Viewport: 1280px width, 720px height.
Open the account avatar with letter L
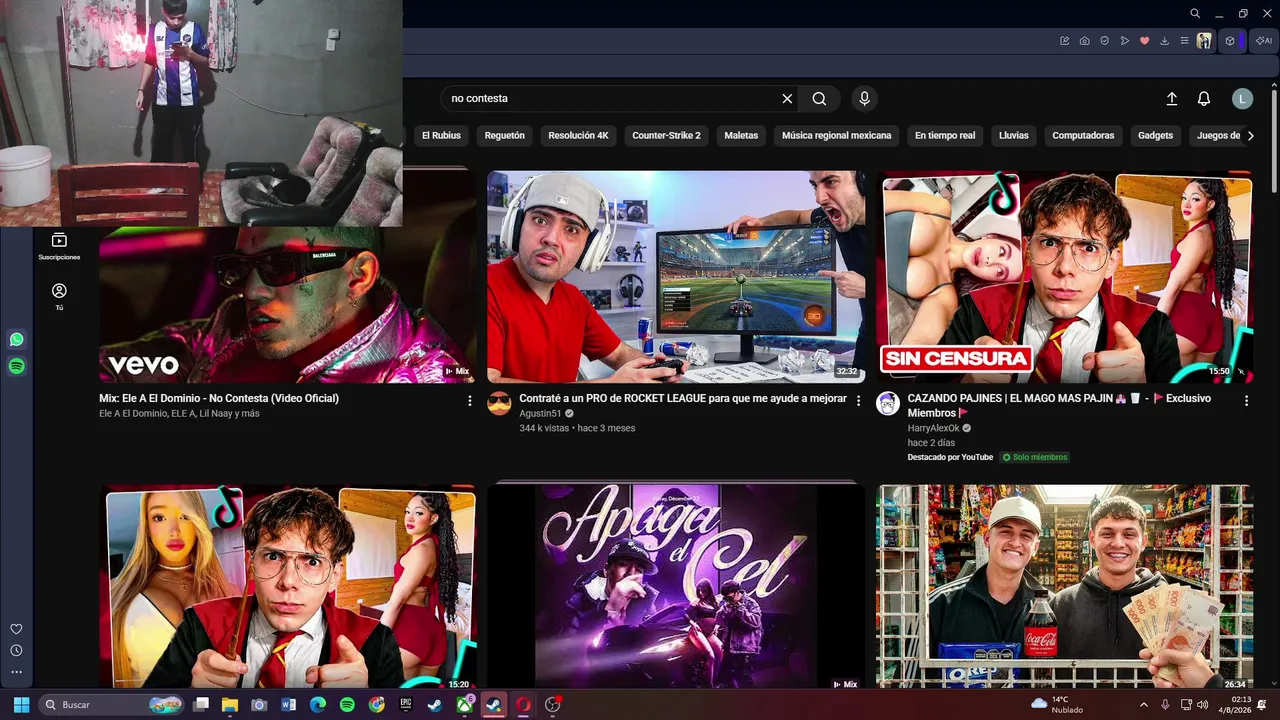tap(1242, 99)
